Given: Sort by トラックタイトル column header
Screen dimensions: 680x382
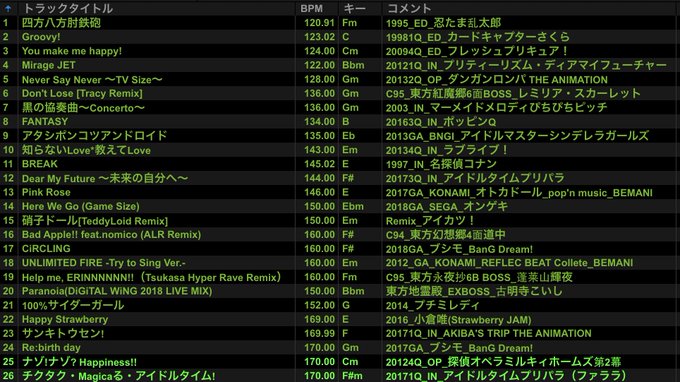Looking at the screenshot, I should [68, 8].
